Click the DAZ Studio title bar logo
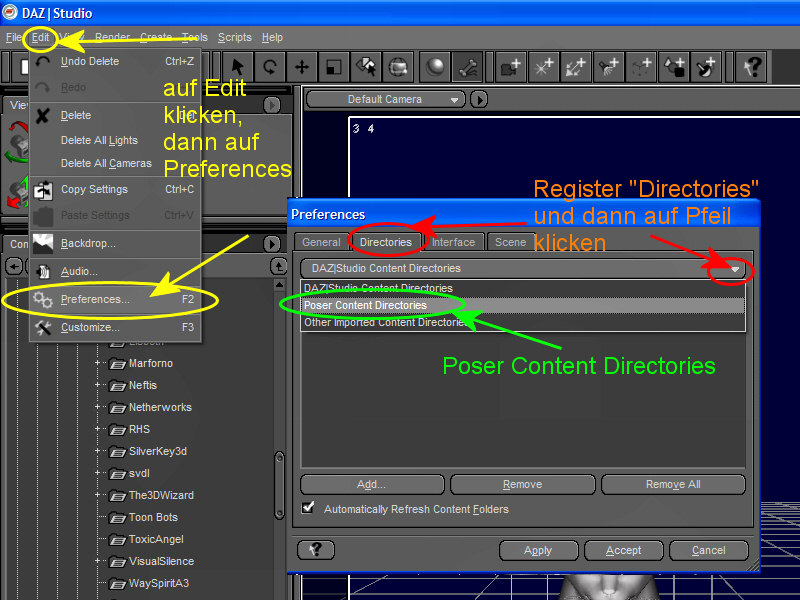 coord(10,12)
